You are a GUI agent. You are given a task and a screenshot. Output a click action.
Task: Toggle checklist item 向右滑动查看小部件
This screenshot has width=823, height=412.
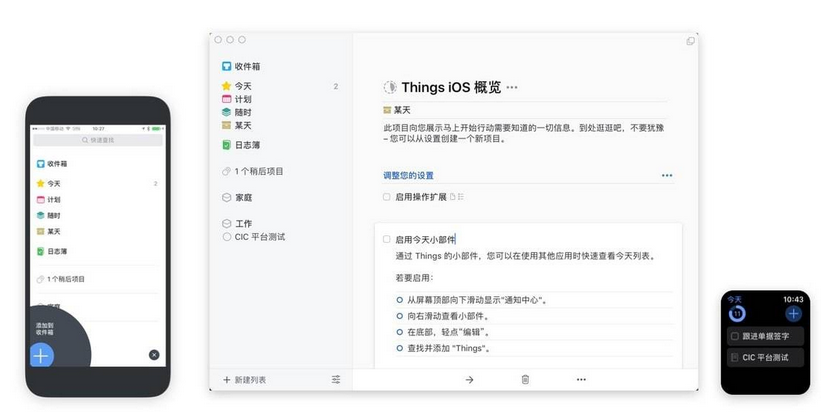[399, 316]
